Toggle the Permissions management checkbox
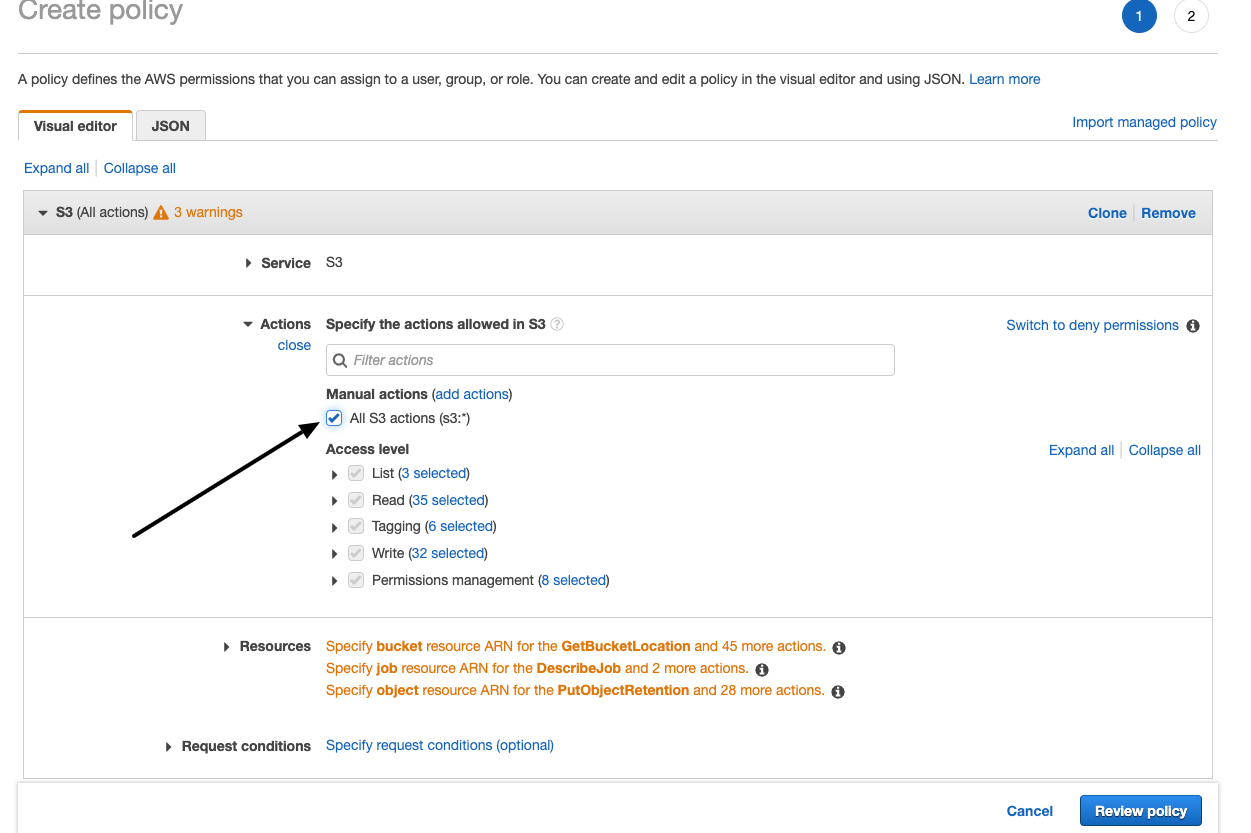Viewport: 1251px width, 833px height. [356, 580]
